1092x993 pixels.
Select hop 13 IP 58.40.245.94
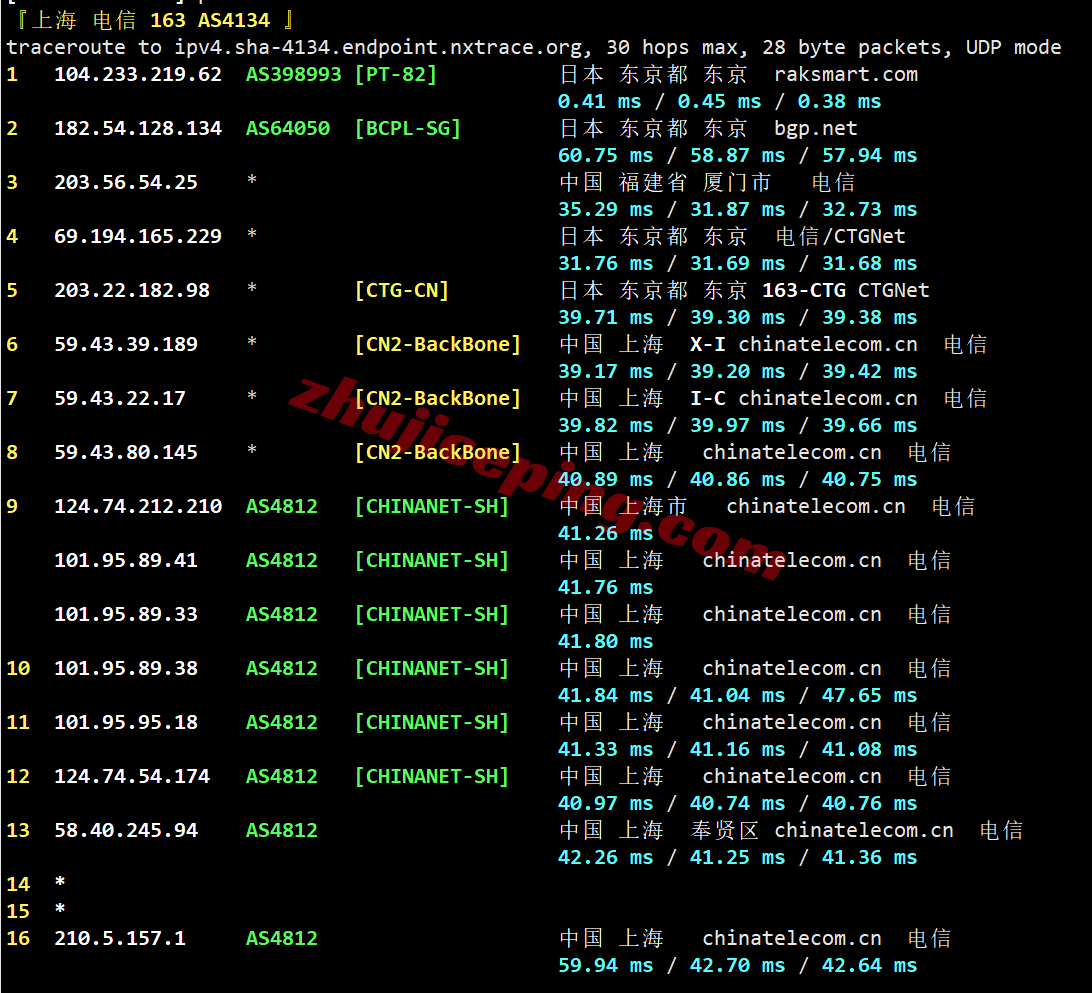click(126, 830)
